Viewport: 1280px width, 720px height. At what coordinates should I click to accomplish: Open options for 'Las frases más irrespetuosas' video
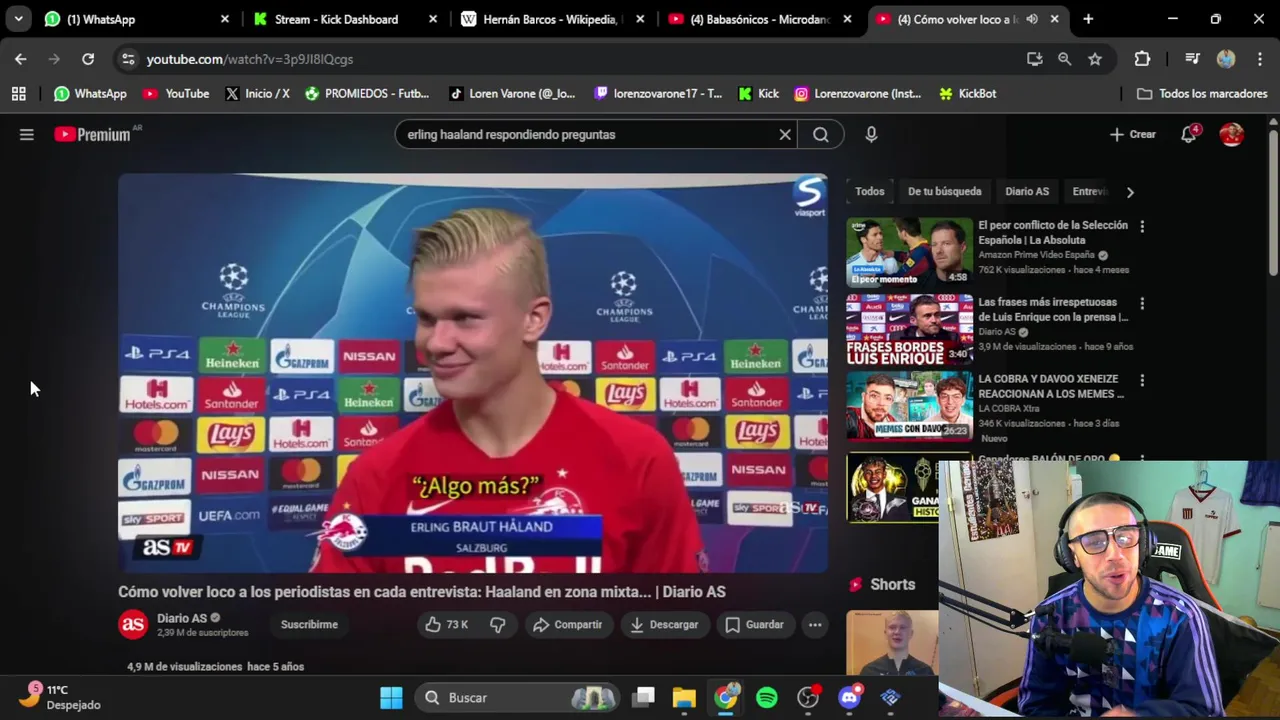(x=1142, y=304)
